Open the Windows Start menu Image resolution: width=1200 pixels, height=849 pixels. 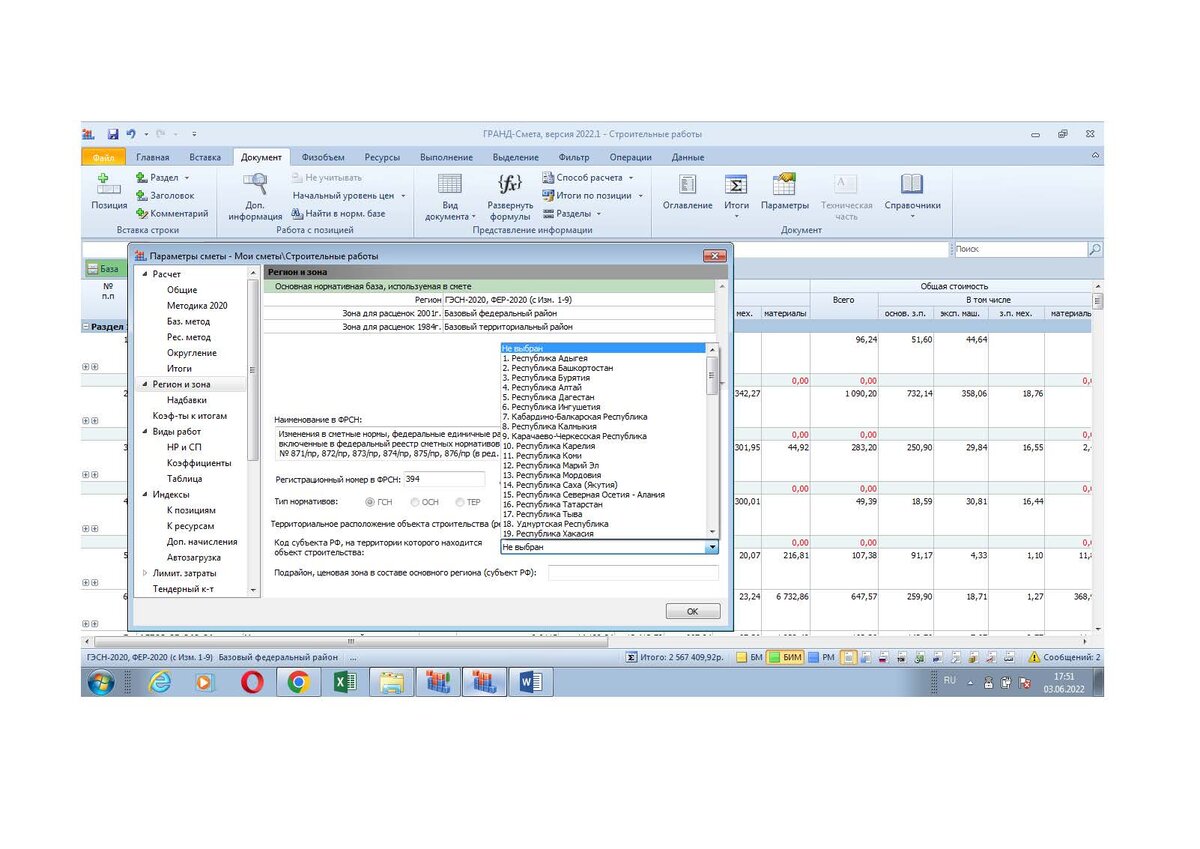pos(101,682)
